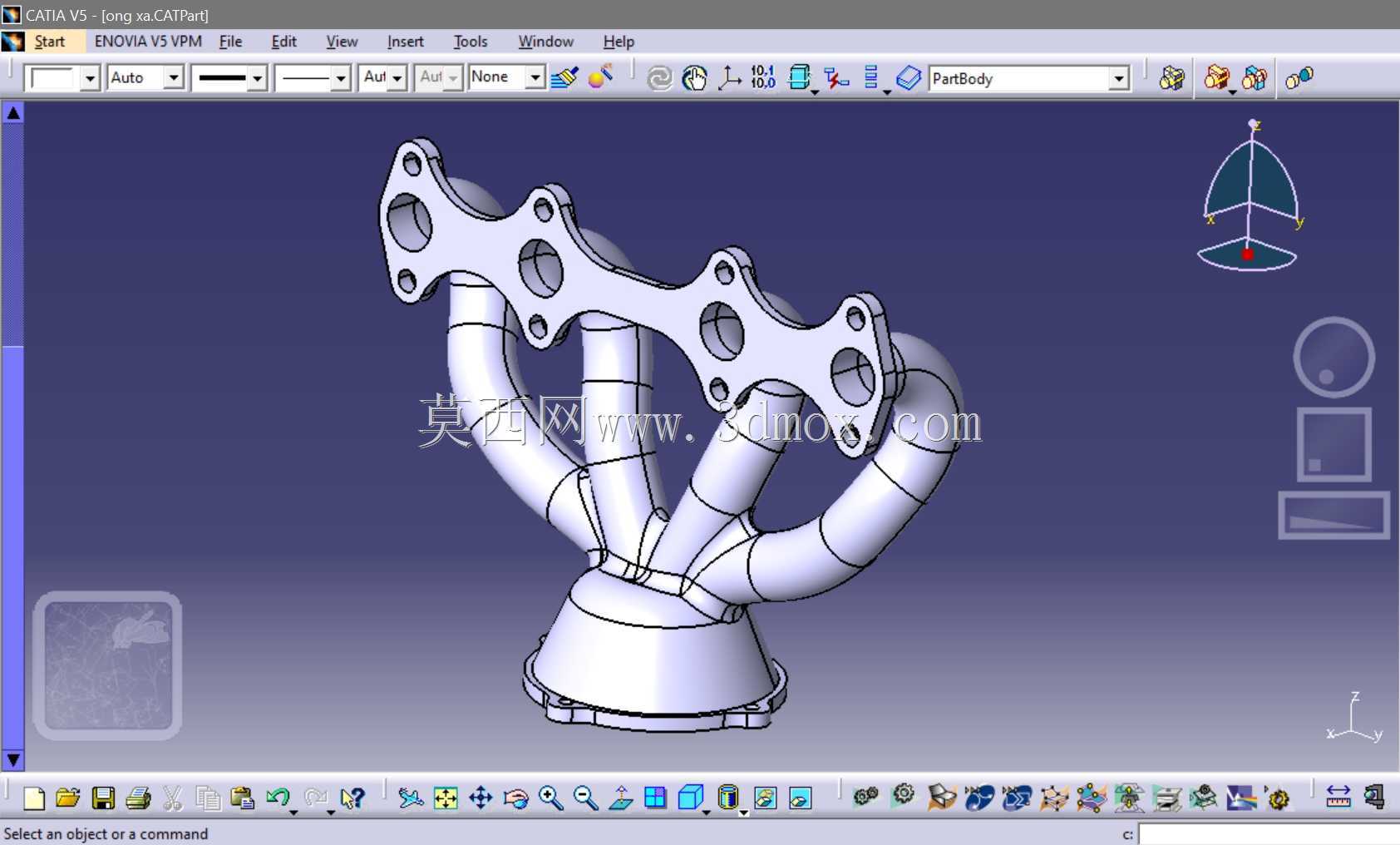
Task: Expand the line thickness dropdown
Action: (x=257, y=78)
